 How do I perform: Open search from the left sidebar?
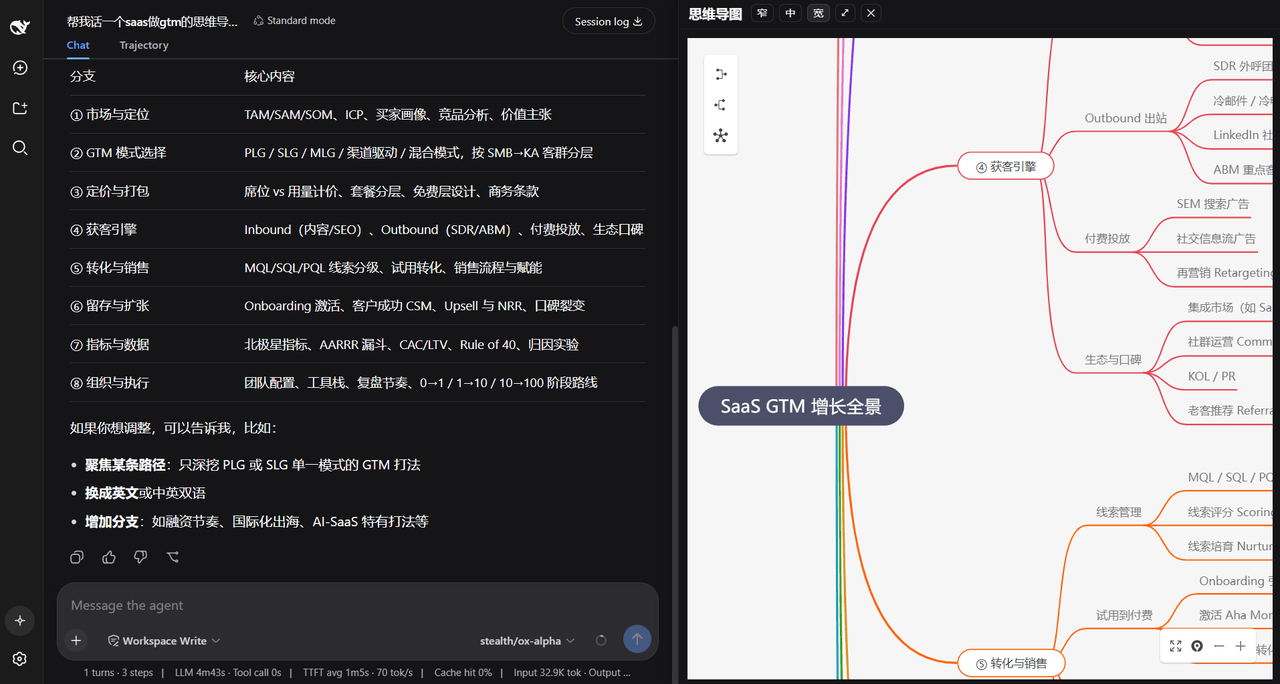pos(20,148)
